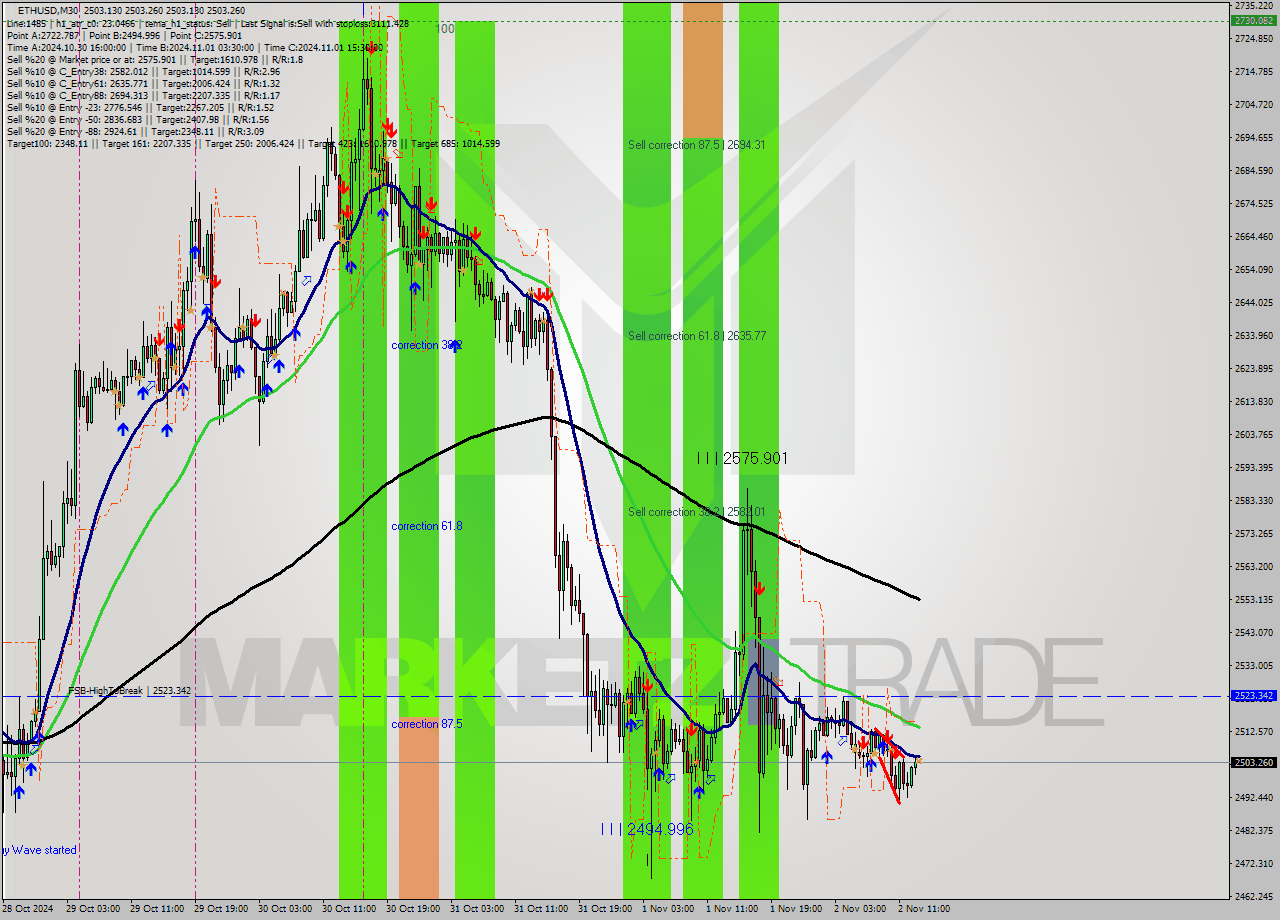The width and height of the screenshot is (1280, 920).
Task: Click the 2563.300 price scale value
Action: (1254, 567)
